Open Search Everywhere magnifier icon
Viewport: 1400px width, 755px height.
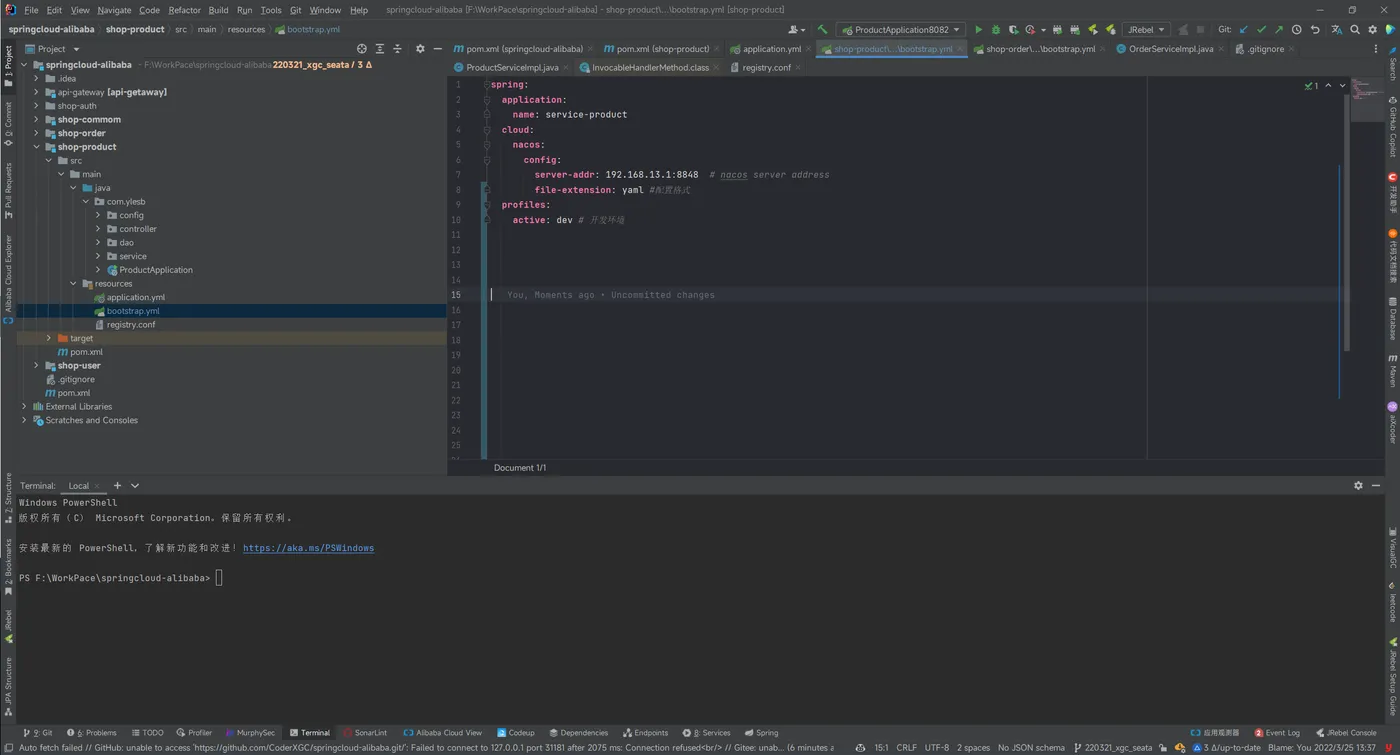(x=1355, y=30)
